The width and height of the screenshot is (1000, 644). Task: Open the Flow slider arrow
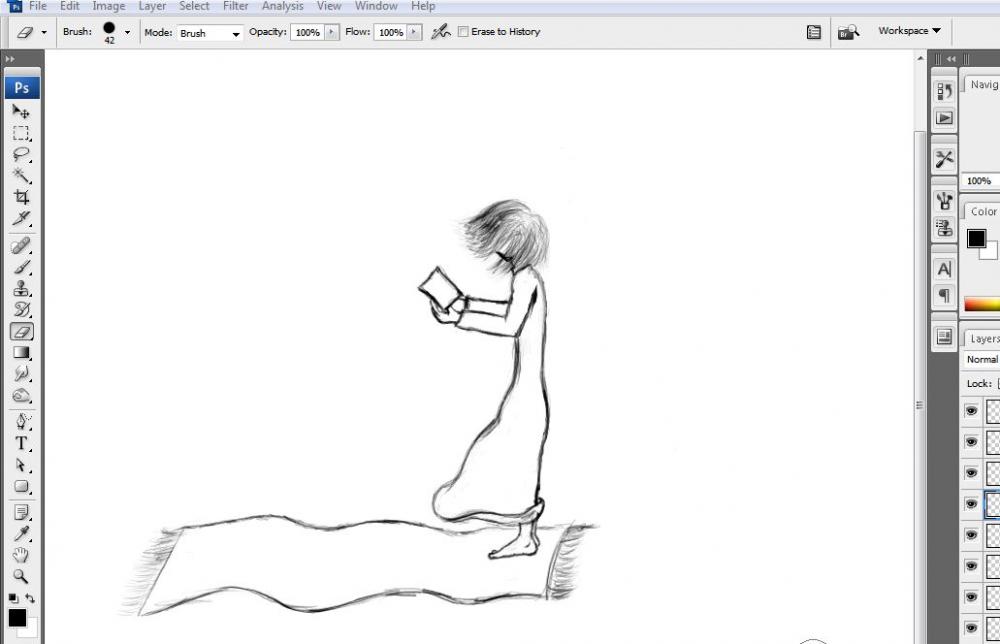pos(415,32)
